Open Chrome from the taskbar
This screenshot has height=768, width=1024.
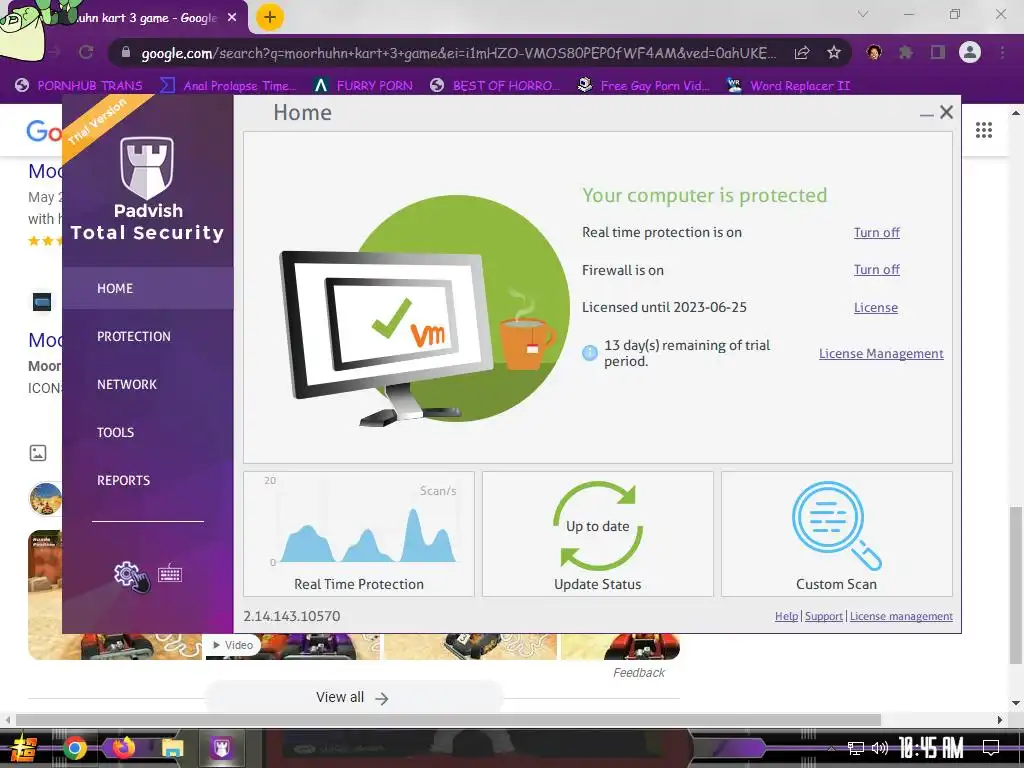point(74,748)
